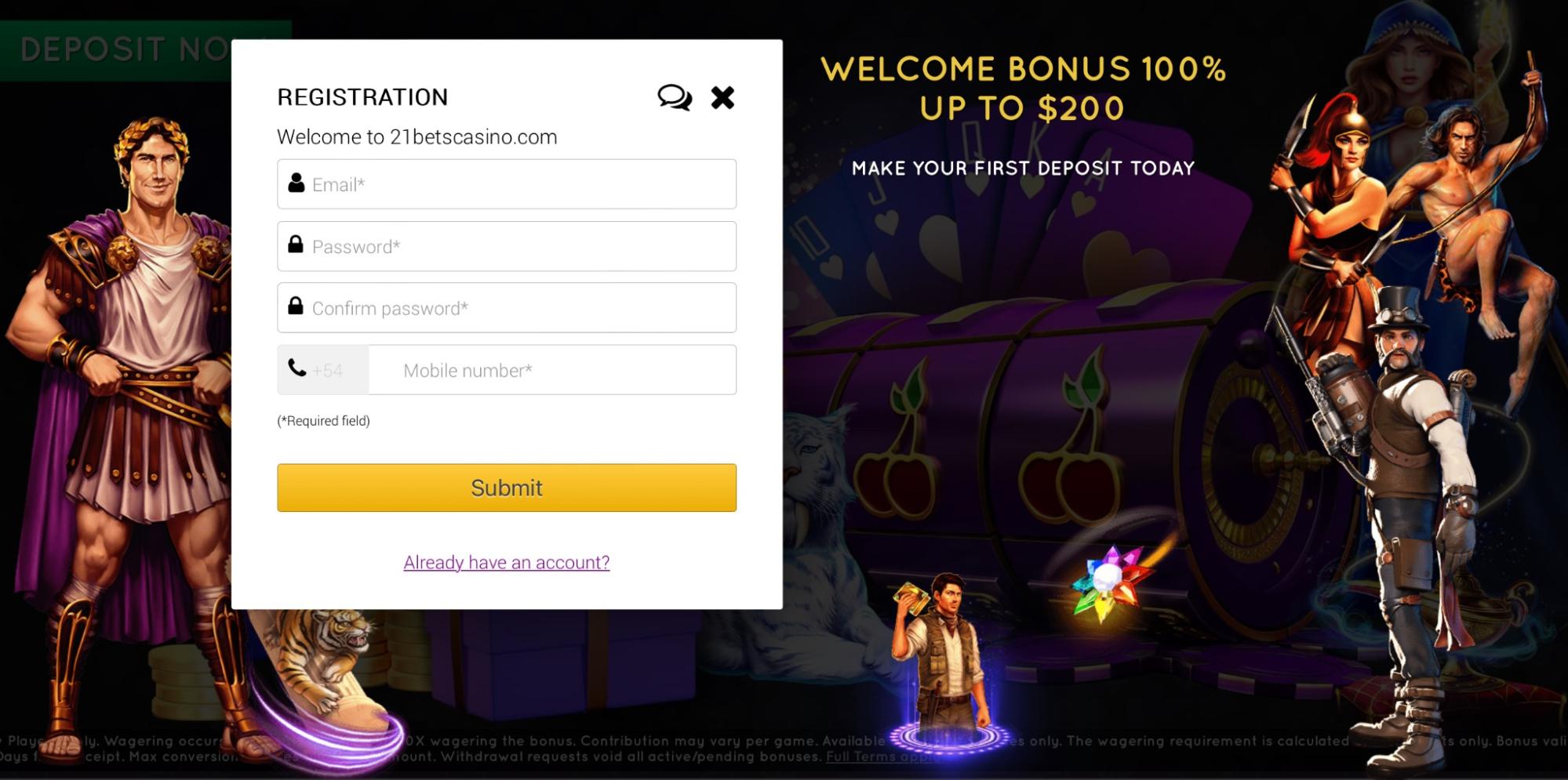
Task: Click the lock icon in Password field
Action: pos(296,244)
